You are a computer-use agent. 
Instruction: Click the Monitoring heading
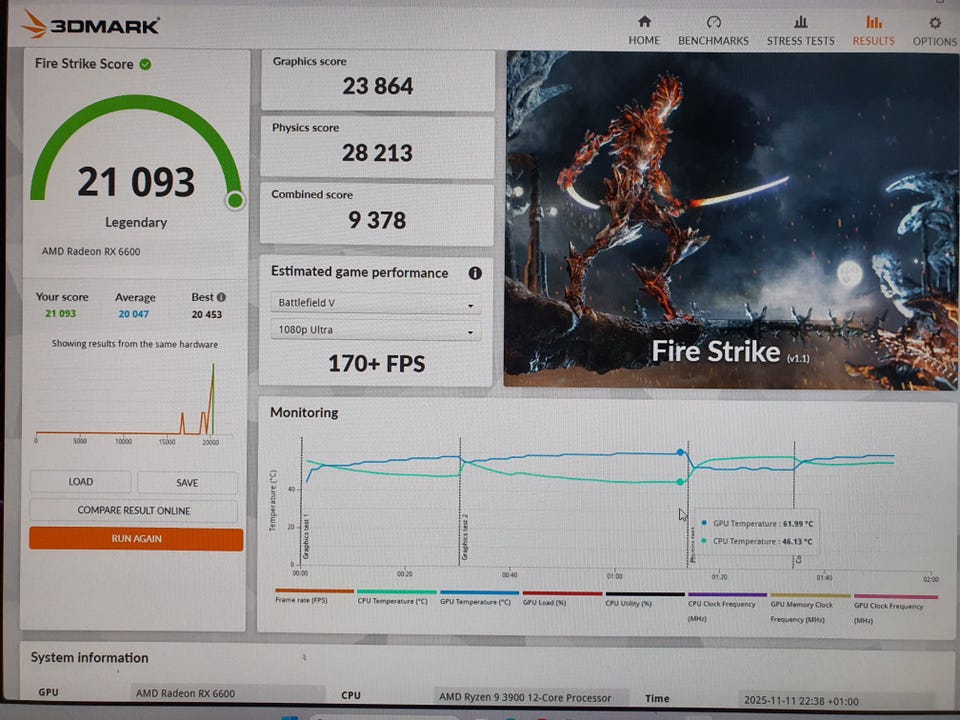(304, 413)
